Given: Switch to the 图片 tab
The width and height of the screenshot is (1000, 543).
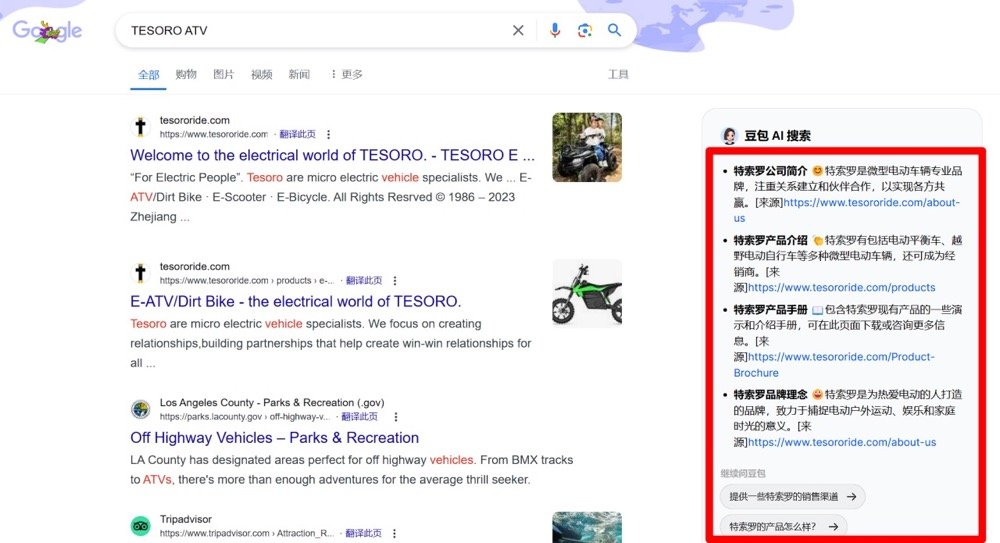Looking at the screenshot, I should pyautogui.click(x=223, y=74).
